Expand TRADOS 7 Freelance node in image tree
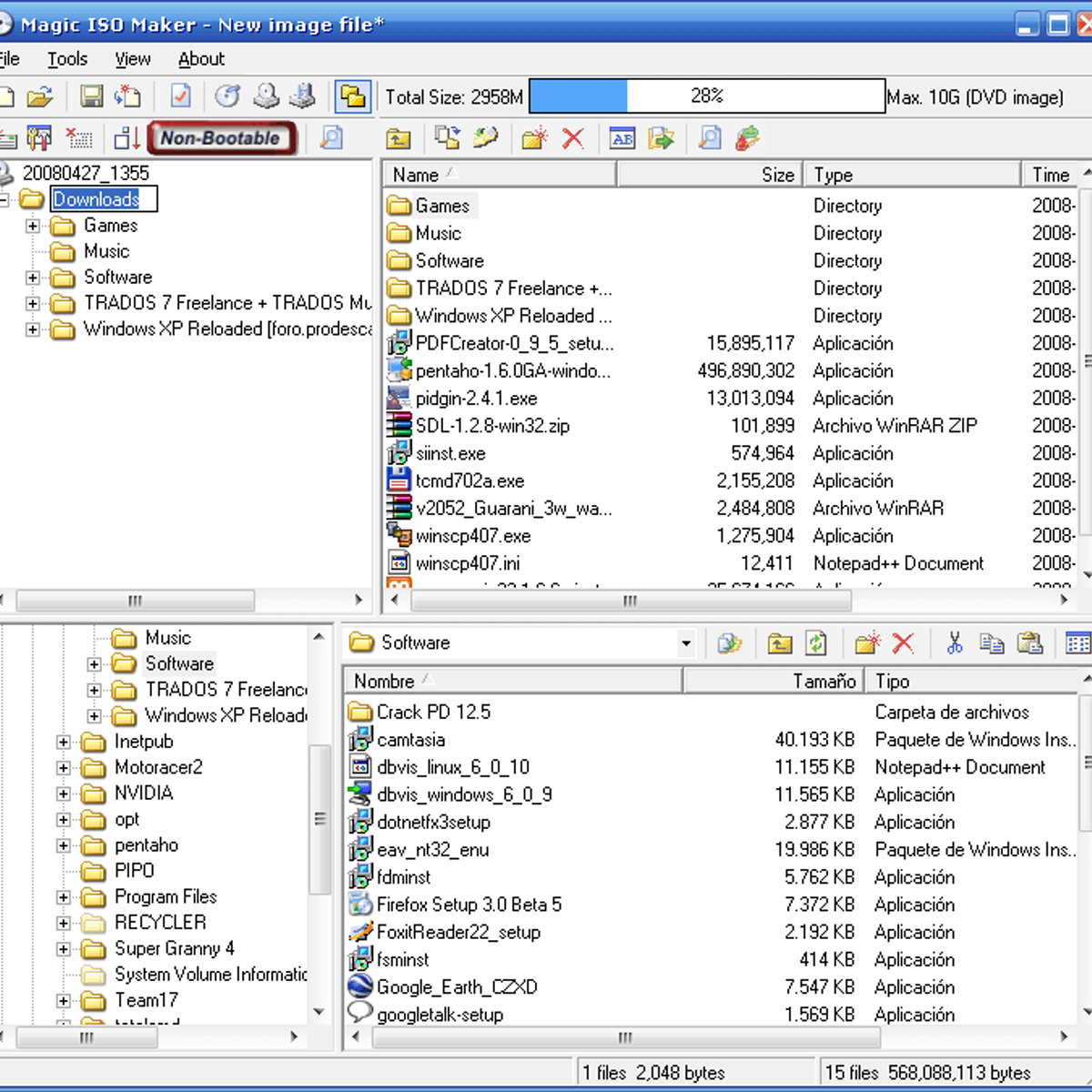Image resolution: width=1092 pixels, height=1092 pixels. tap(33, 303)
